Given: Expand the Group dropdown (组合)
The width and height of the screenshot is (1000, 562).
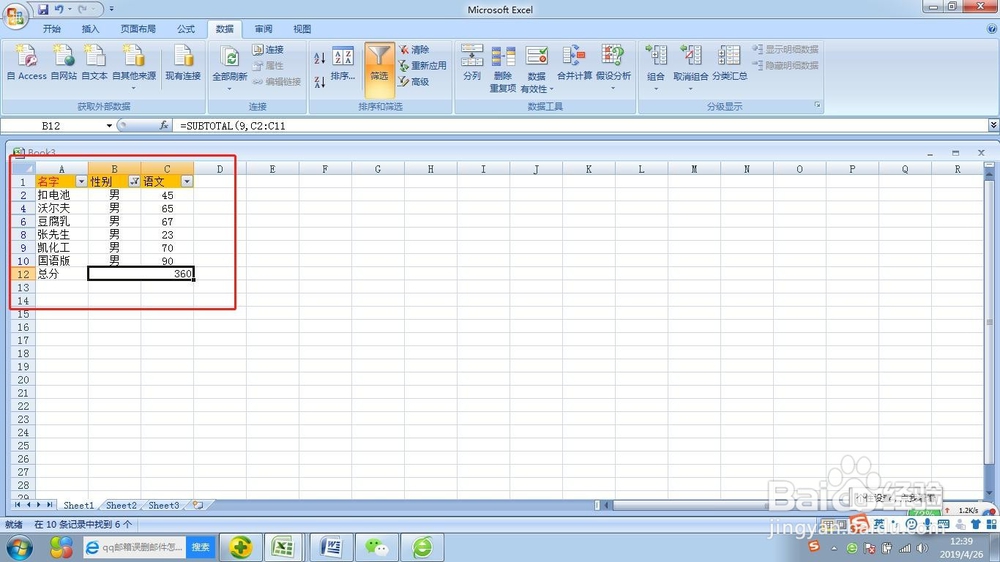Looking at the screenshot, I should click(x=656, y=89).
